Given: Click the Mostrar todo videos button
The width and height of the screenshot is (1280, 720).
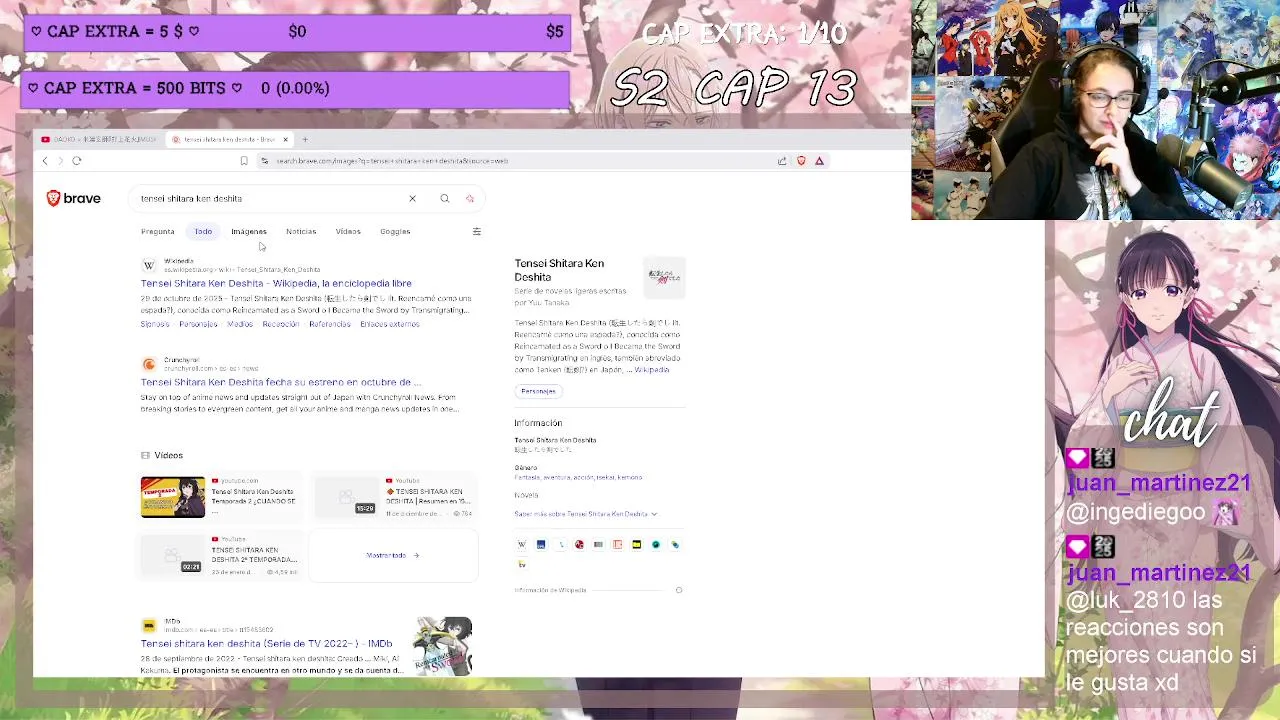Looking at the screenshot, I should point(393,555).
